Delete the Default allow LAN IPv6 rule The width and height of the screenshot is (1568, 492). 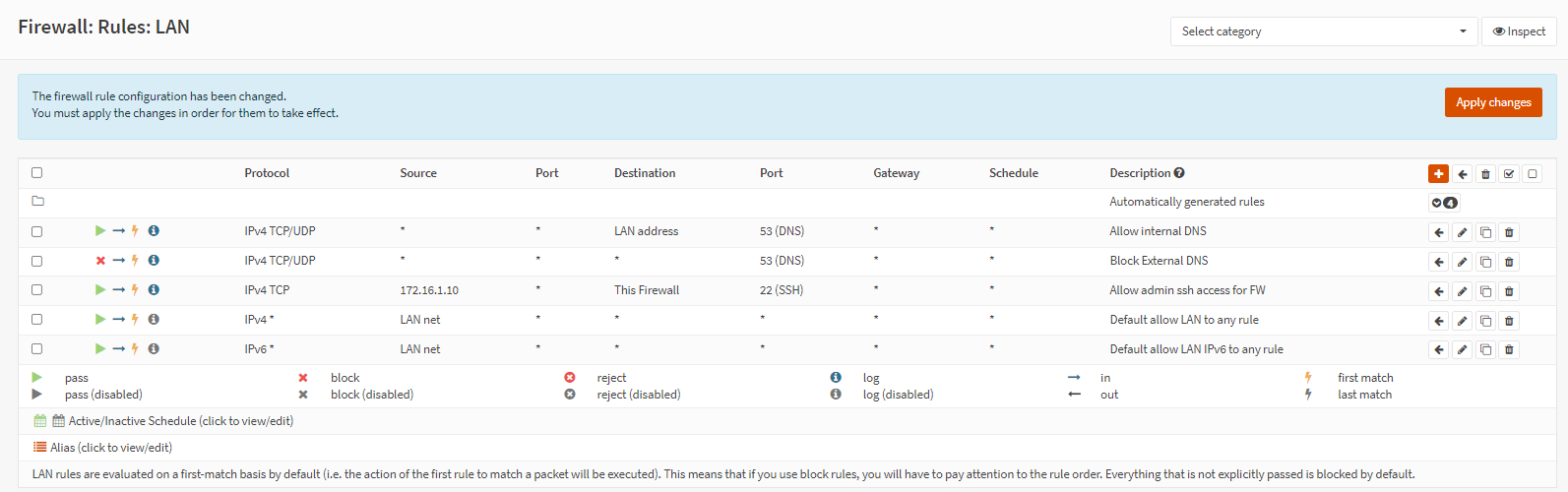[1509, 350]
